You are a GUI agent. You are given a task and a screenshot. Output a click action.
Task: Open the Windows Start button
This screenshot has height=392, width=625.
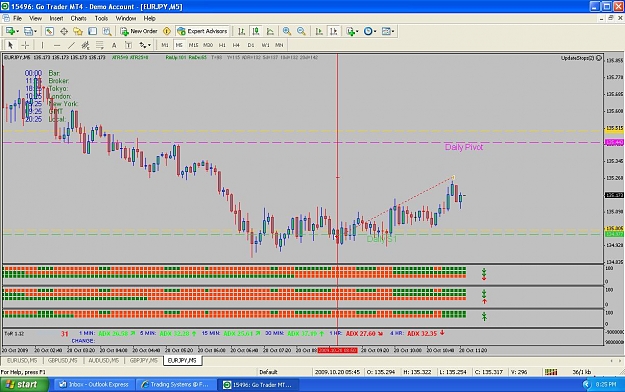[x=24, y=384]
